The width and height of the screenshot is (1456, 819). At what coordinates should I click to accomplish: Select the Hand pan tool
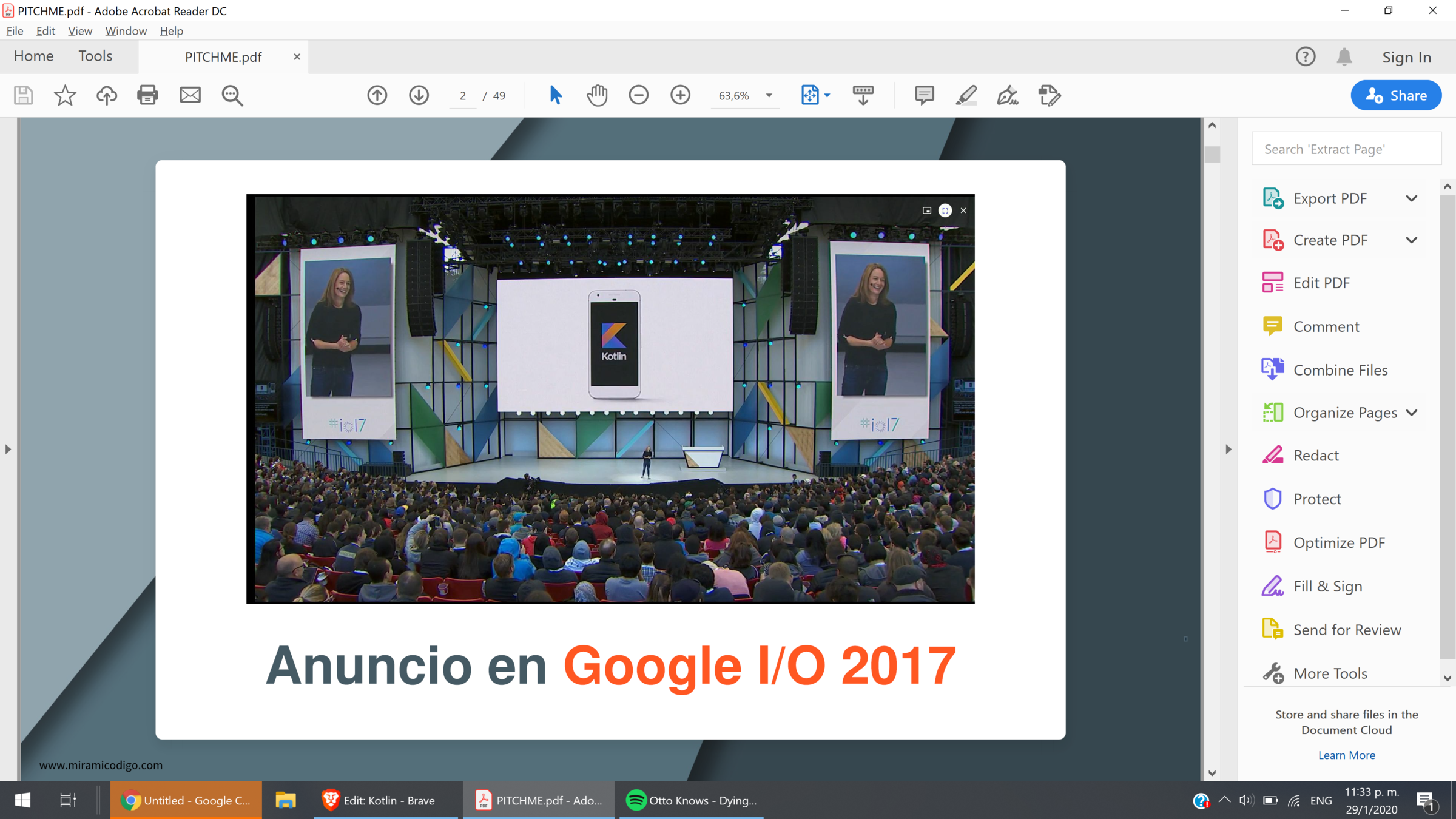pyautogui.click(x=597, y=95)
